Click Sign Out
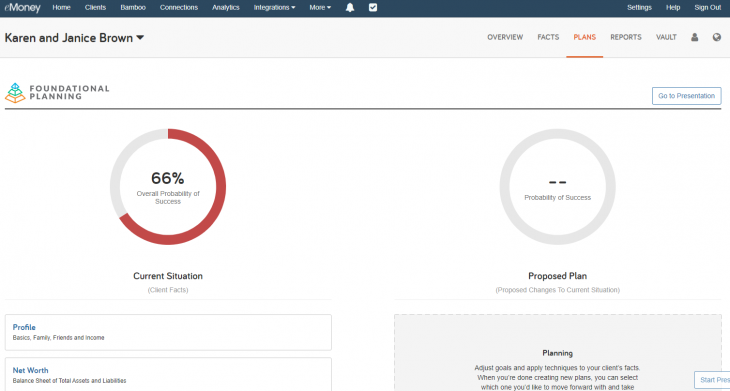 click(x=708, y=7)
